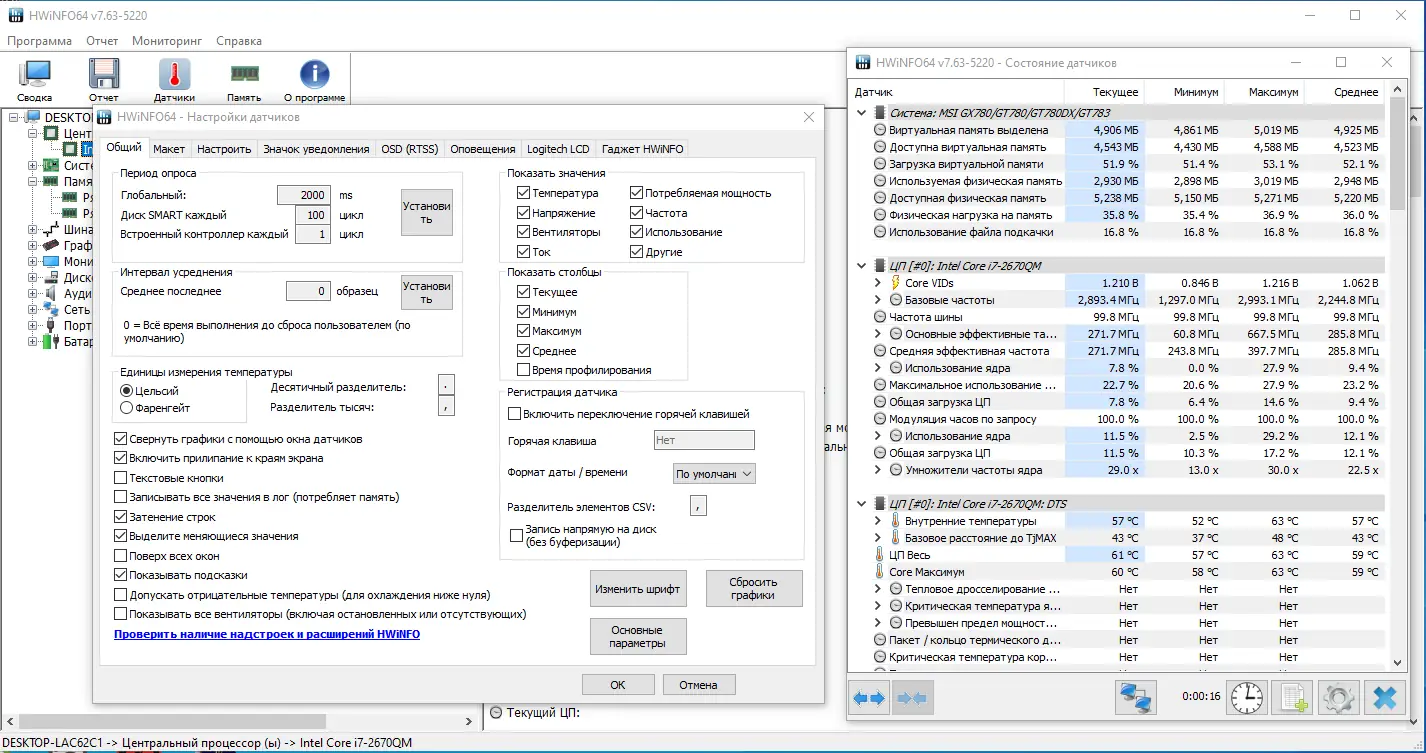Expand Внутренние температуры row

click(878, 521)
